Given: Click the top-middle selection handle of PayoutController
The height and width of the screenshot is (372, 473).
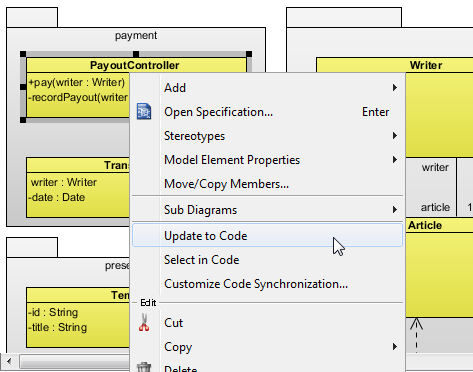Looking at the screenshot, I should [x=136, y=54].
